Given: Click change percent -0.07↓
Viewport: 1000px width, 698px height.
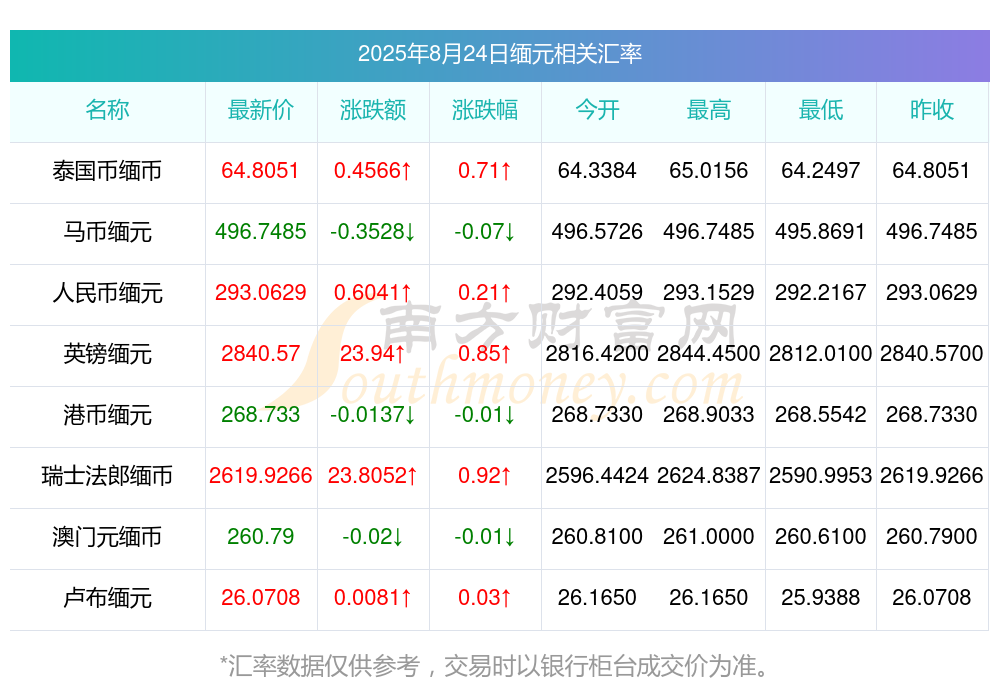Looking at the screenshot, I should click(485, 231).
